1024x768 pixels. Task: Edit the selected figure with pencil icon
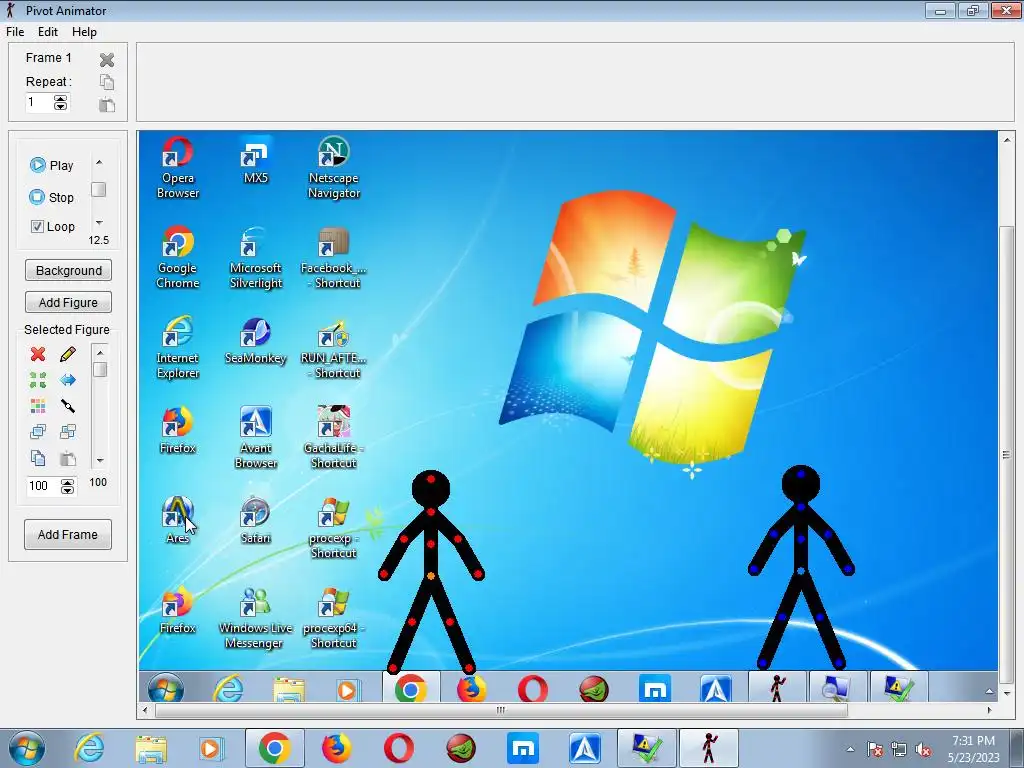click(67, 354)
